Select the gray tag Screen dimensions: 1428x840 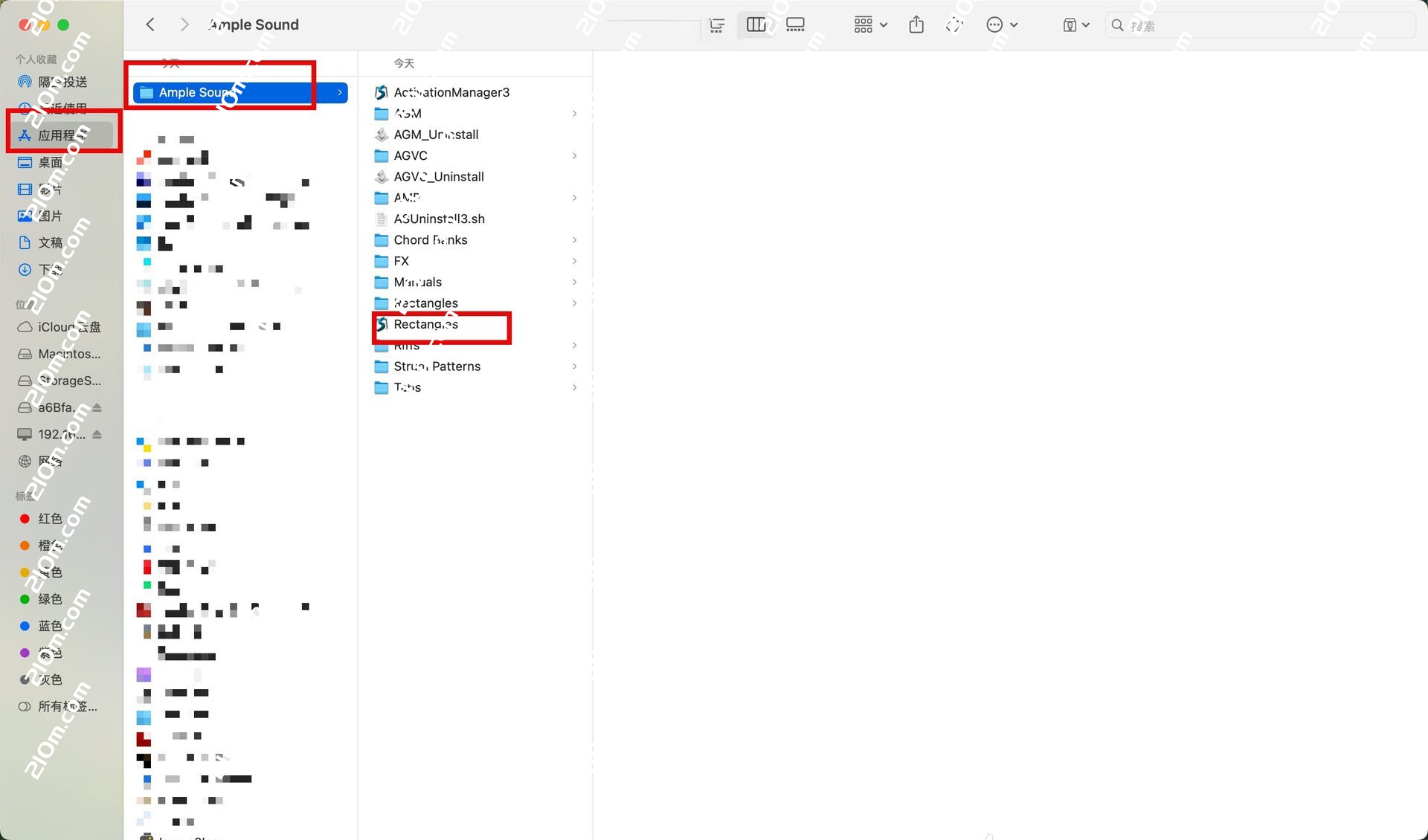coord(63,679)
